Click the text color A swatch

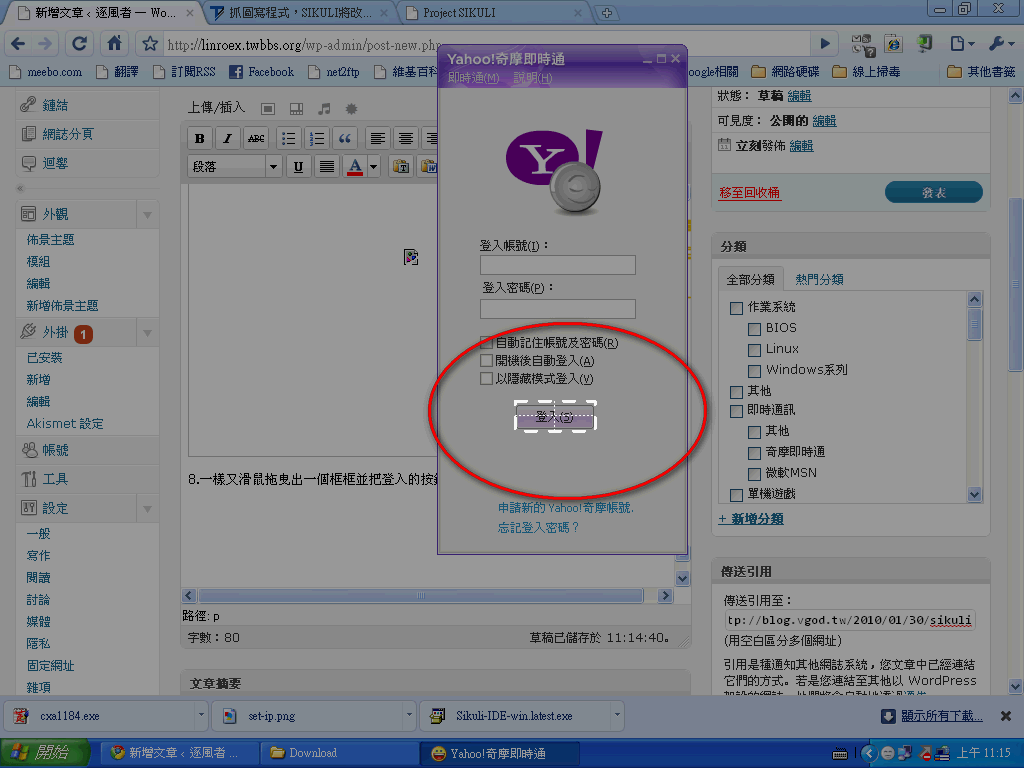pos(355,167)
